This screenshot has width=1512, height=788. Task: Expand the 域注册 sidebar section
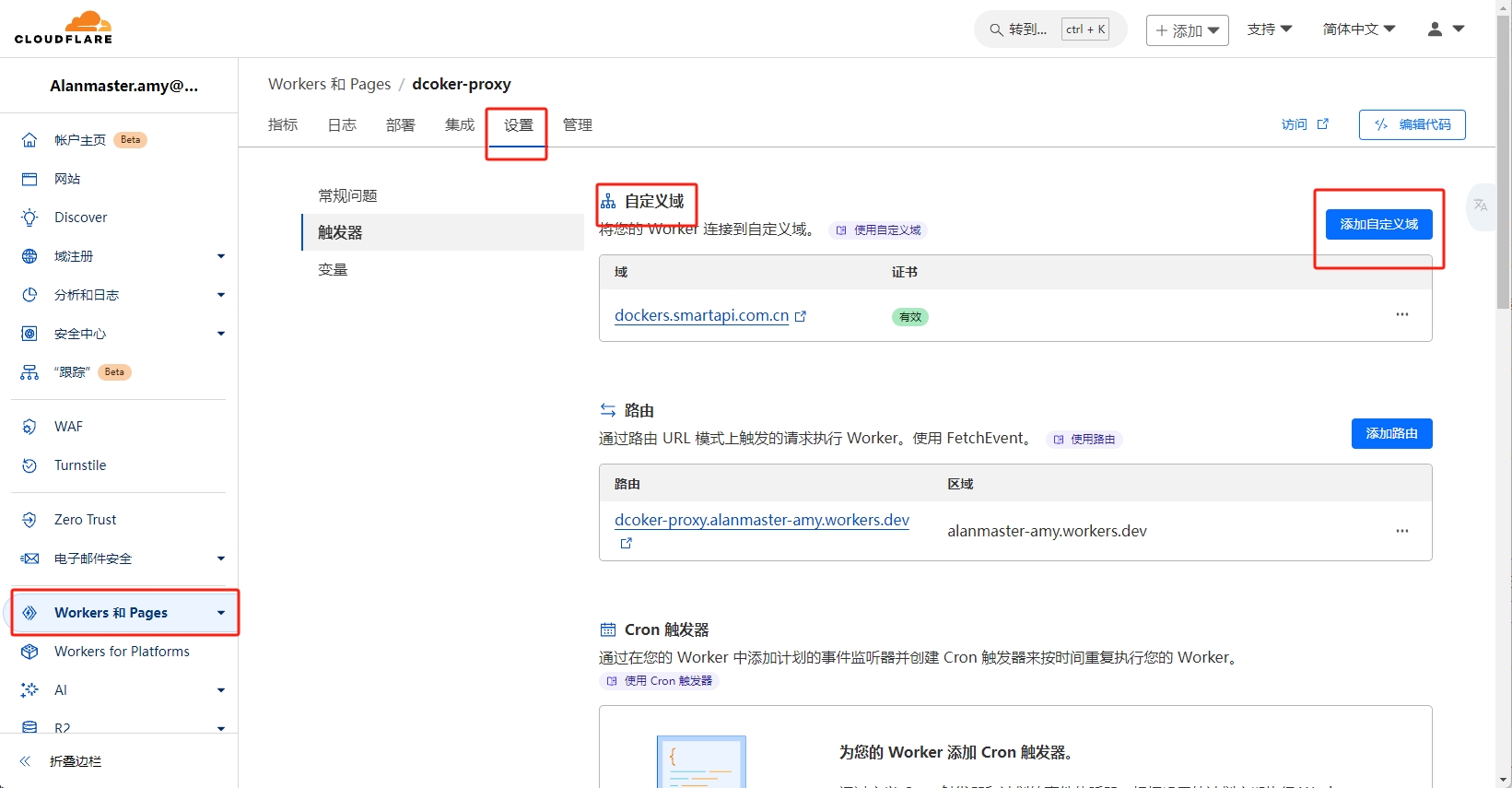220,256
